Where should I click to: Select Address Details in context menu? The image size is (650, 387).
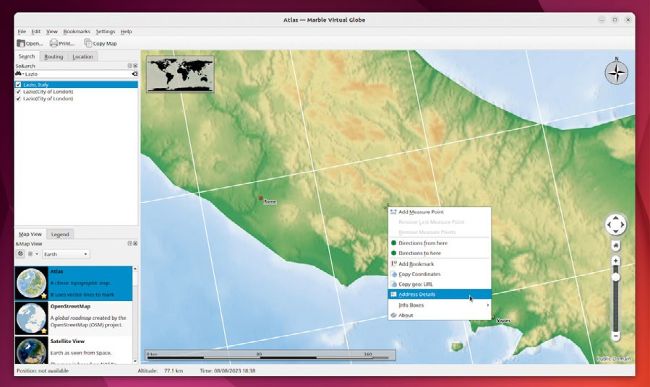point(439,294)
